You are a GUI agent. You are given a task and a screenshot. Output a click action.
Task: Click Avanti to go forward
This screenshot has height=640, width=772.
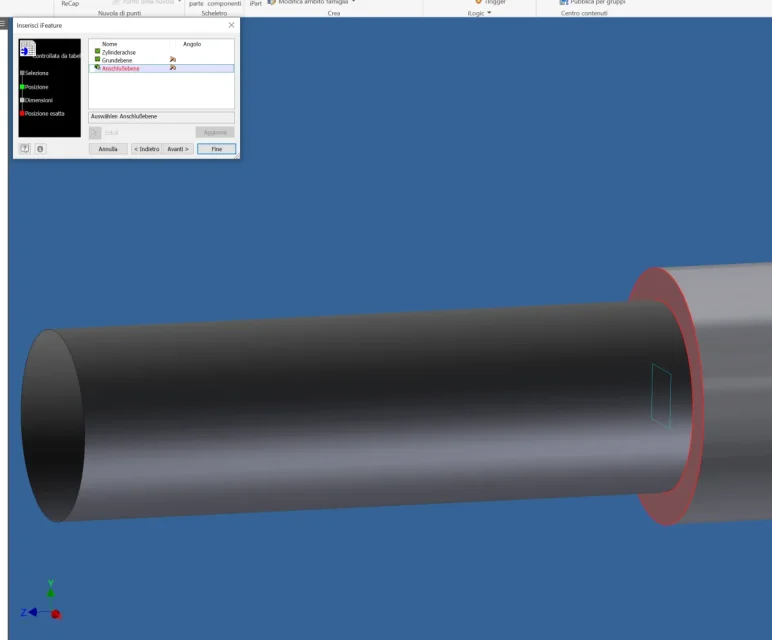pos(178,149)
